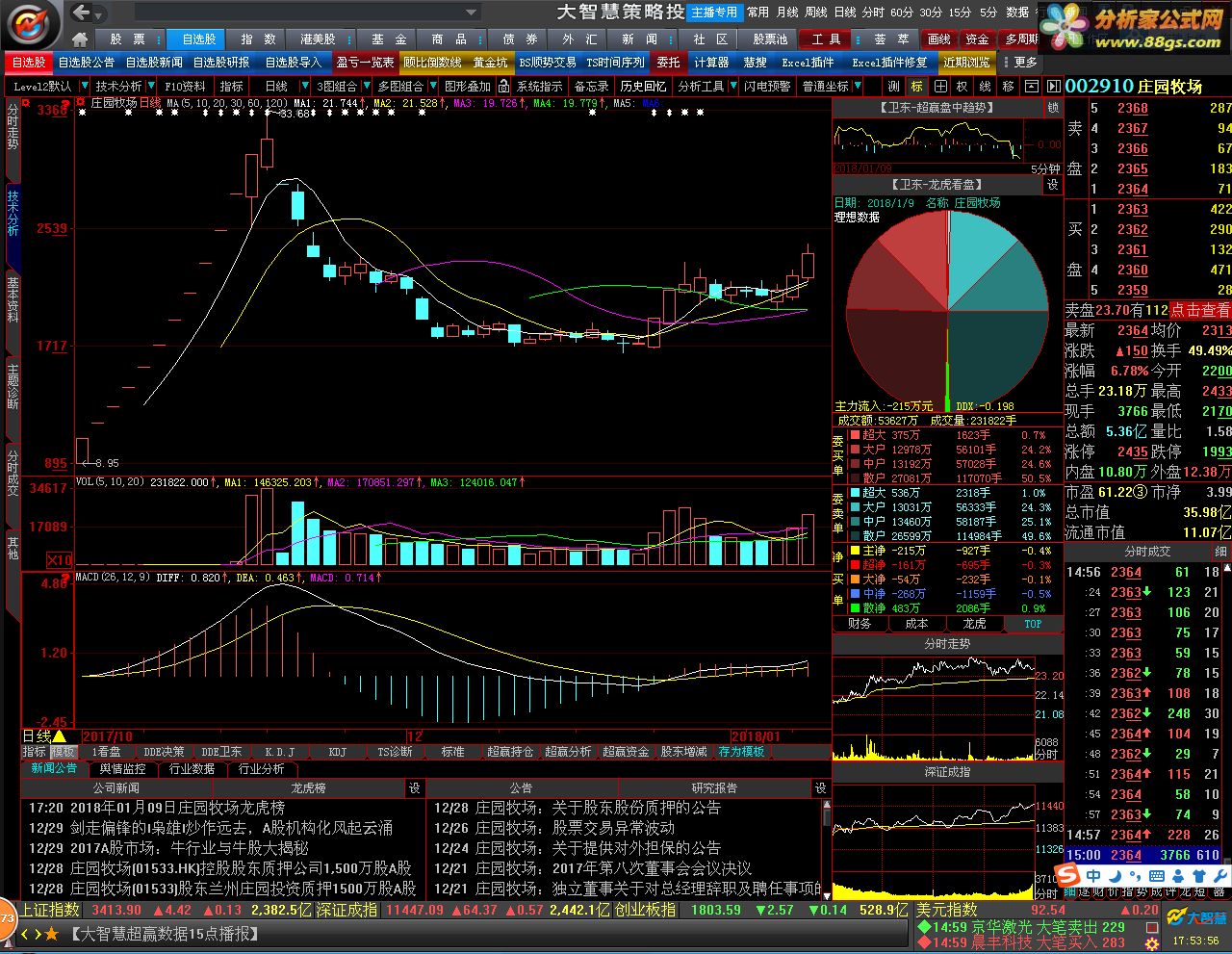Switch to the 行业数据 tab
The image size is (1232, 954).
pos(192,769)
